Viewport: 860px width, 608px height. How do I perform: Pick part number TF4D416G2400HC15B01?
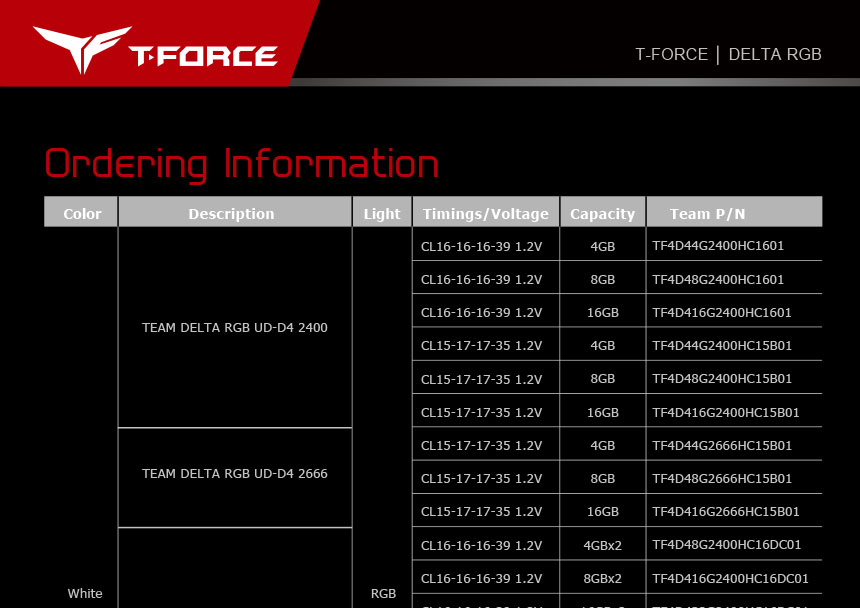click(726, 412)
